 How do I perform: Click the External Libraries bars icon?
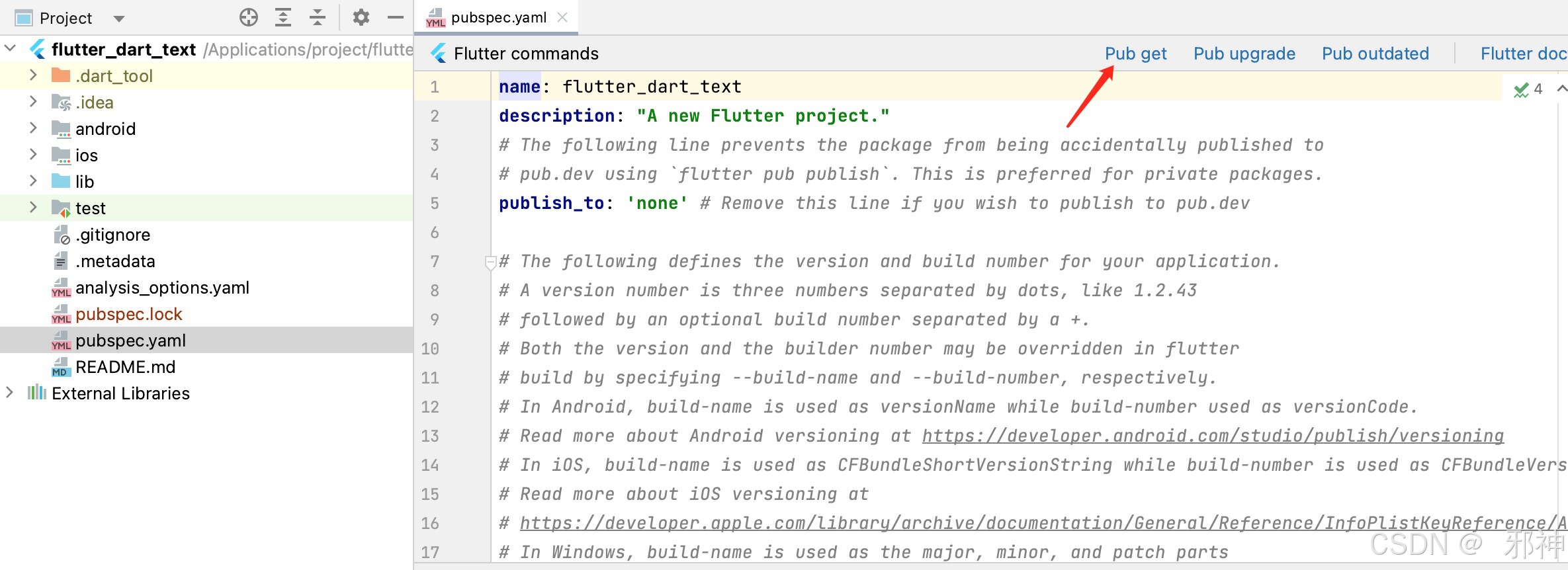pos(36,393)
